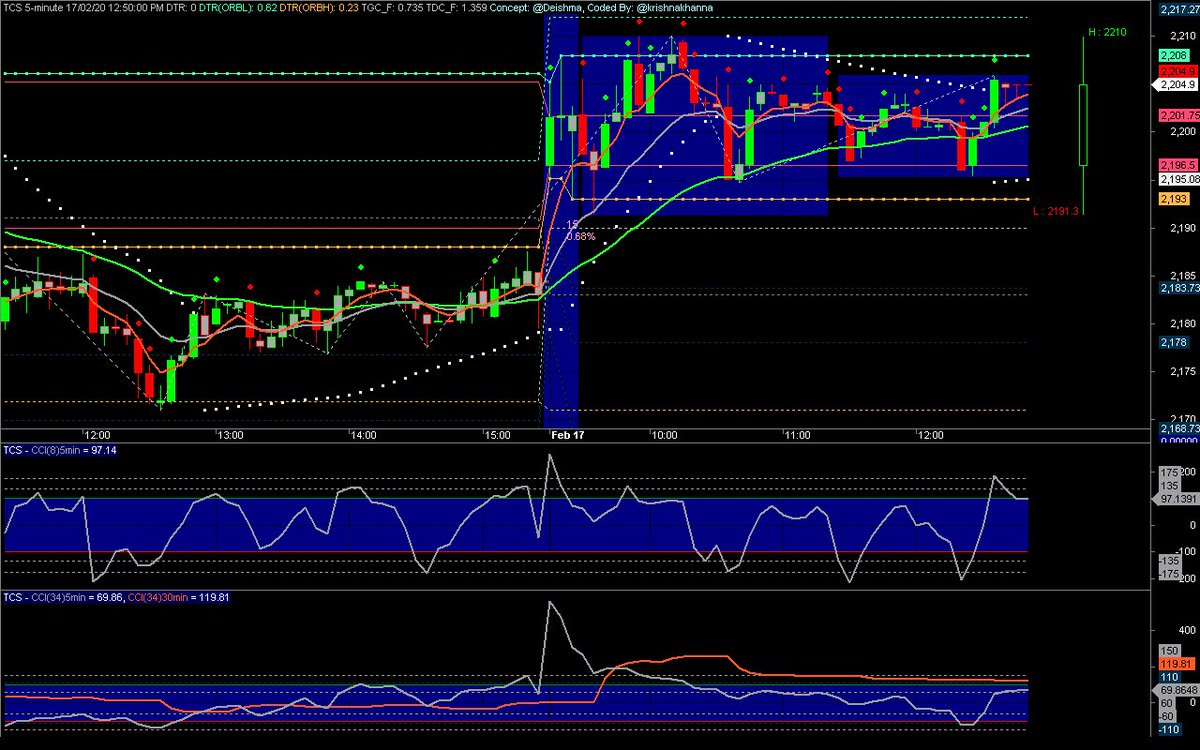
Task: Click the dark blue '2,183.73' price tag
Action: pyautogui.click(x=1177, y=288)
